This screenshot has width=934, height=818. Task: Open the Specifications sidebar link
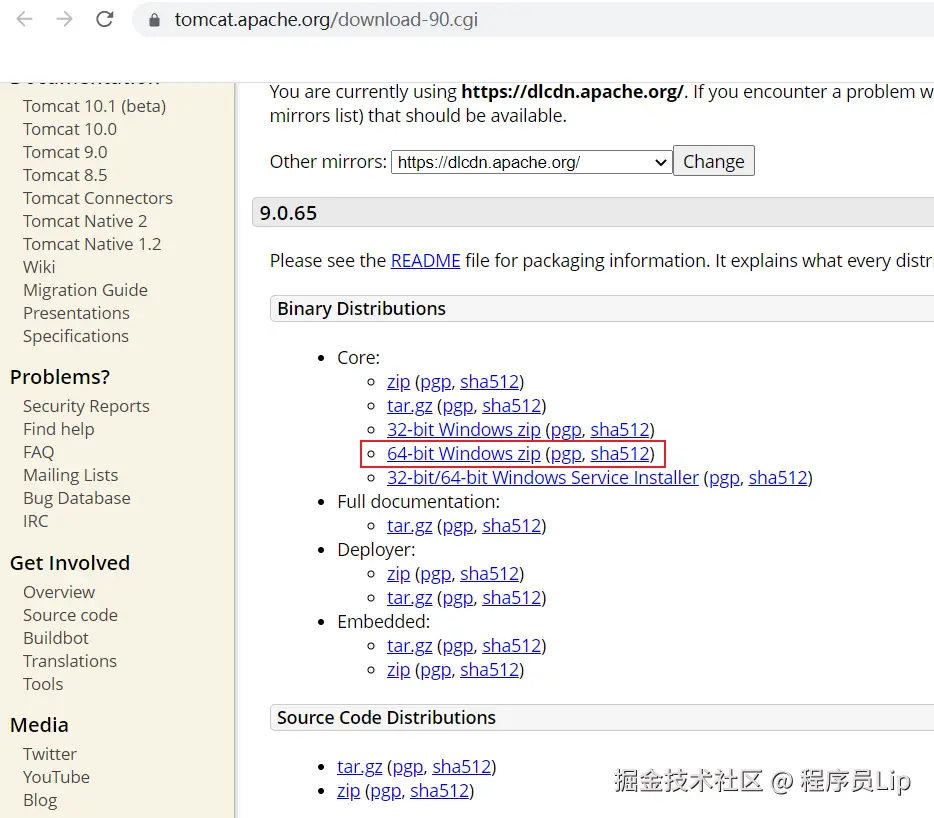click(x=76, y=336)
